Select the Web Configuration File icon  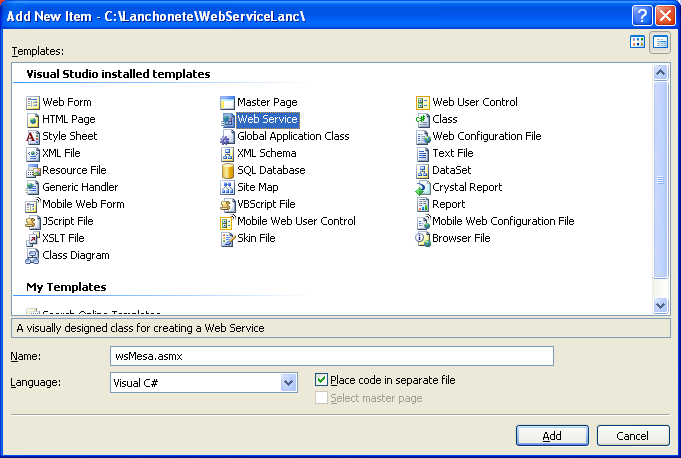pos(423,137)
